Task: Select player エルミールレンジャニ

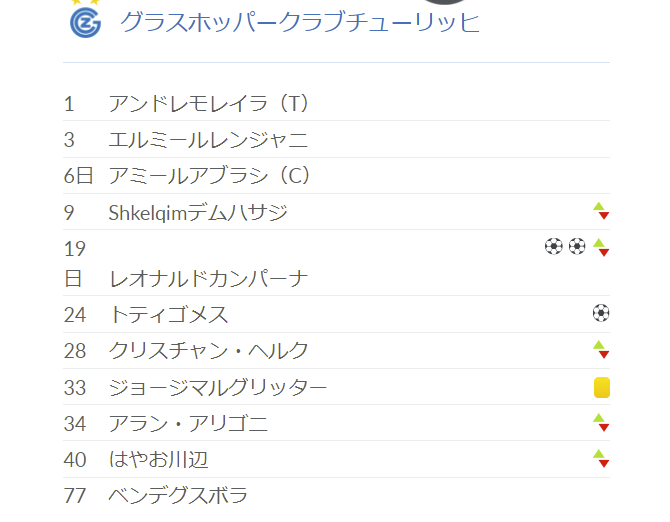Action: point(208,140)
